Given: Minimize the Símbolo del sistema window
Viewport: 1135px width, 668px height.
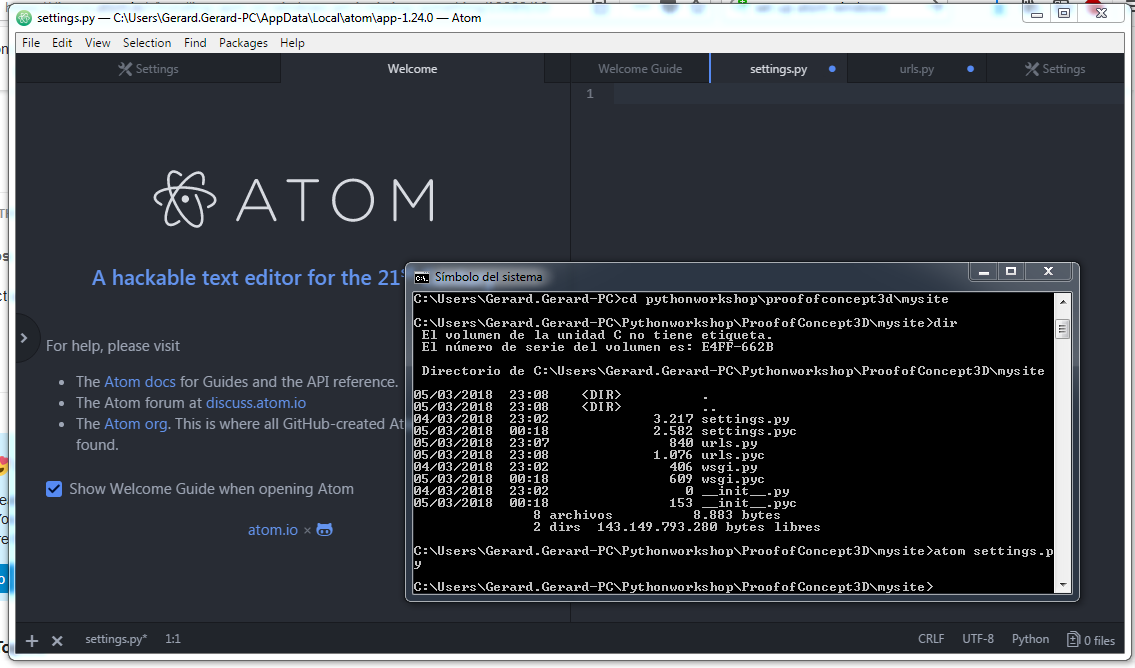Looking at the screenshot, I should coord(983,272).
